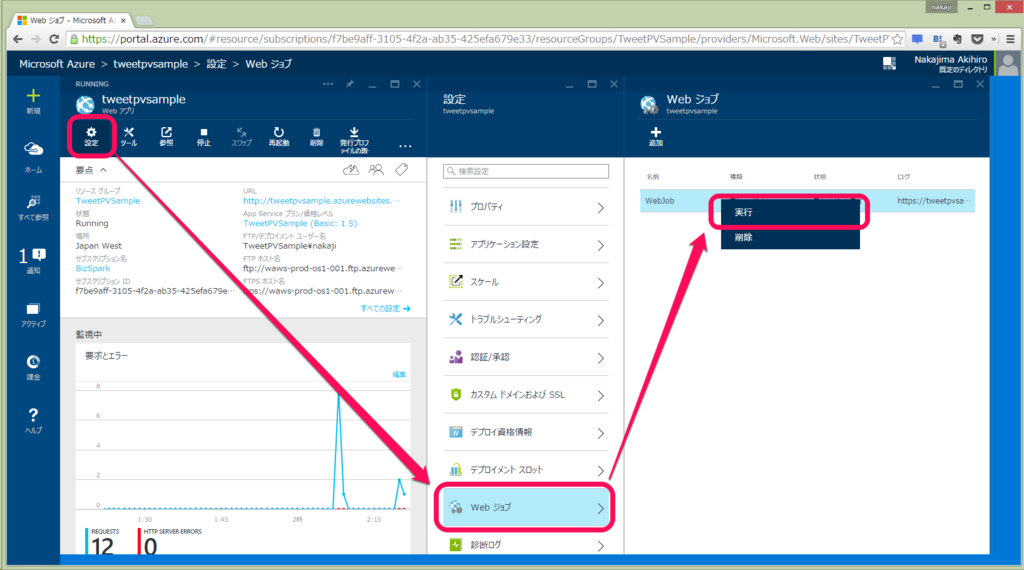Show more toolbar commands ellipsis
Screen dimensions: 1024x570
[x=405, y=146]
